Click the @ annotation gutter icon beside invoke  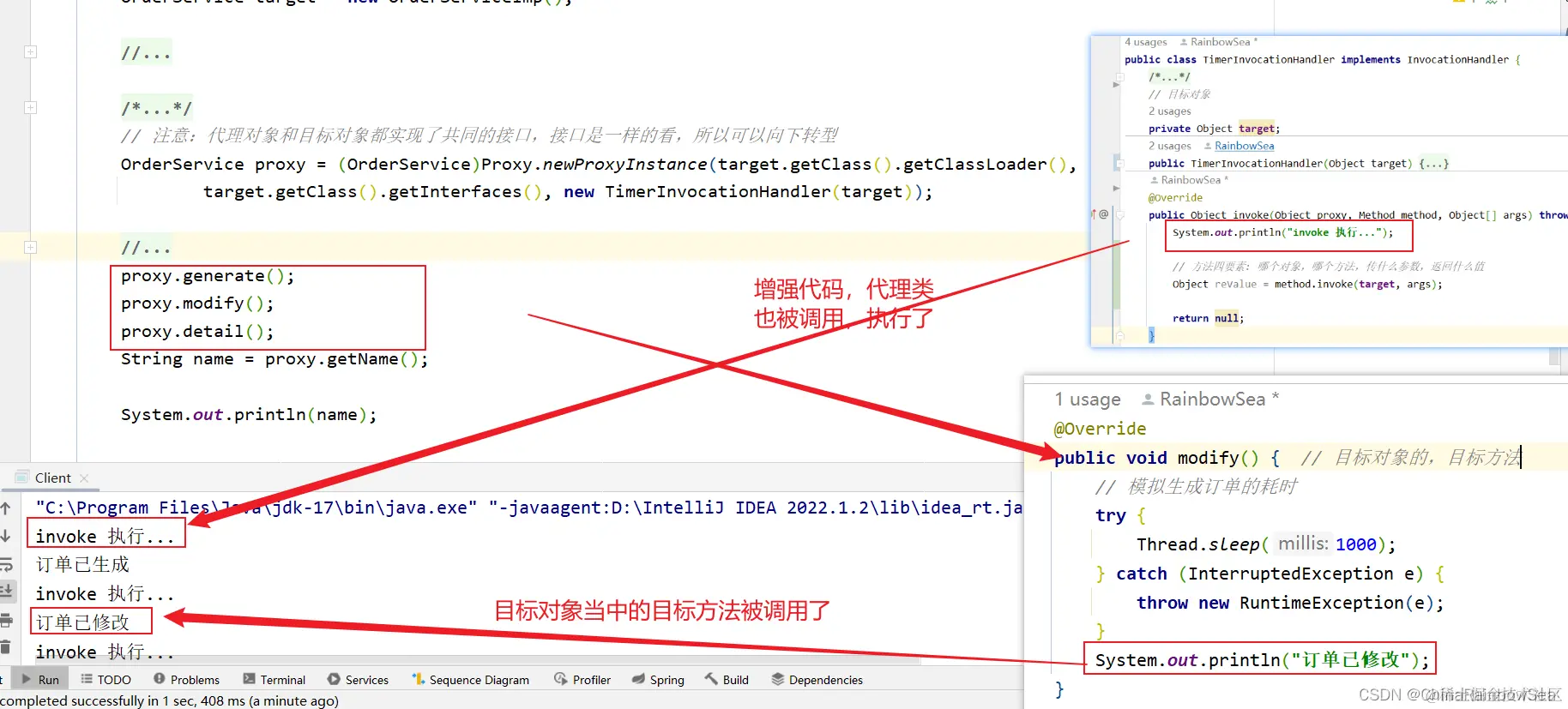pyautogui.click(x=1104, y=213)
